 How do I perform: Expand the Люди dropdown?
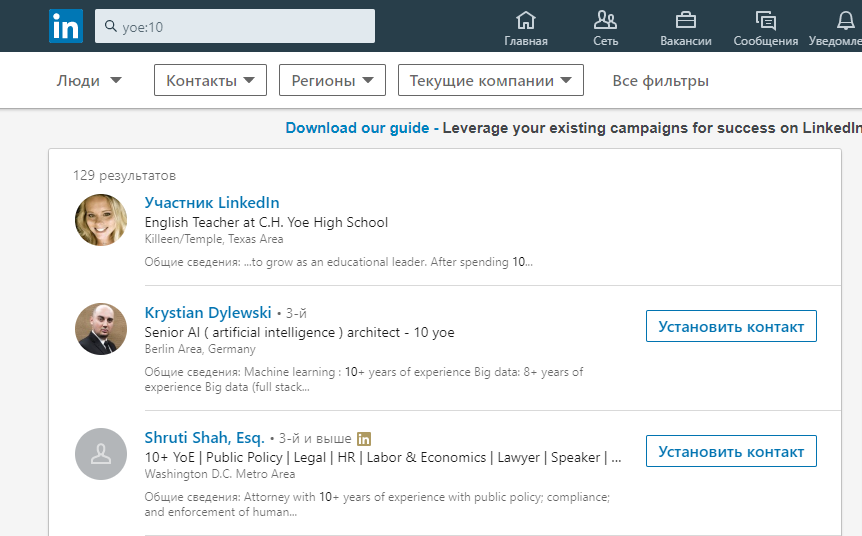(x=89, y=81)
